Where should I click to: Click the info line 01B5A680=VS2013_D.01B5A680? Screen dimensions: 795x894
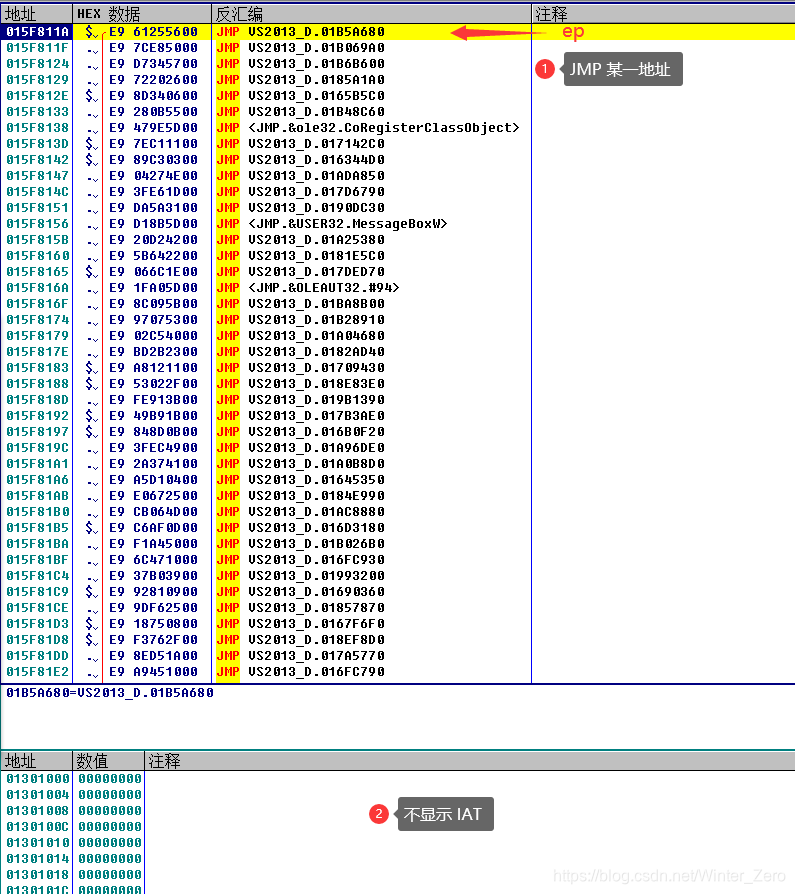point(110,692)
